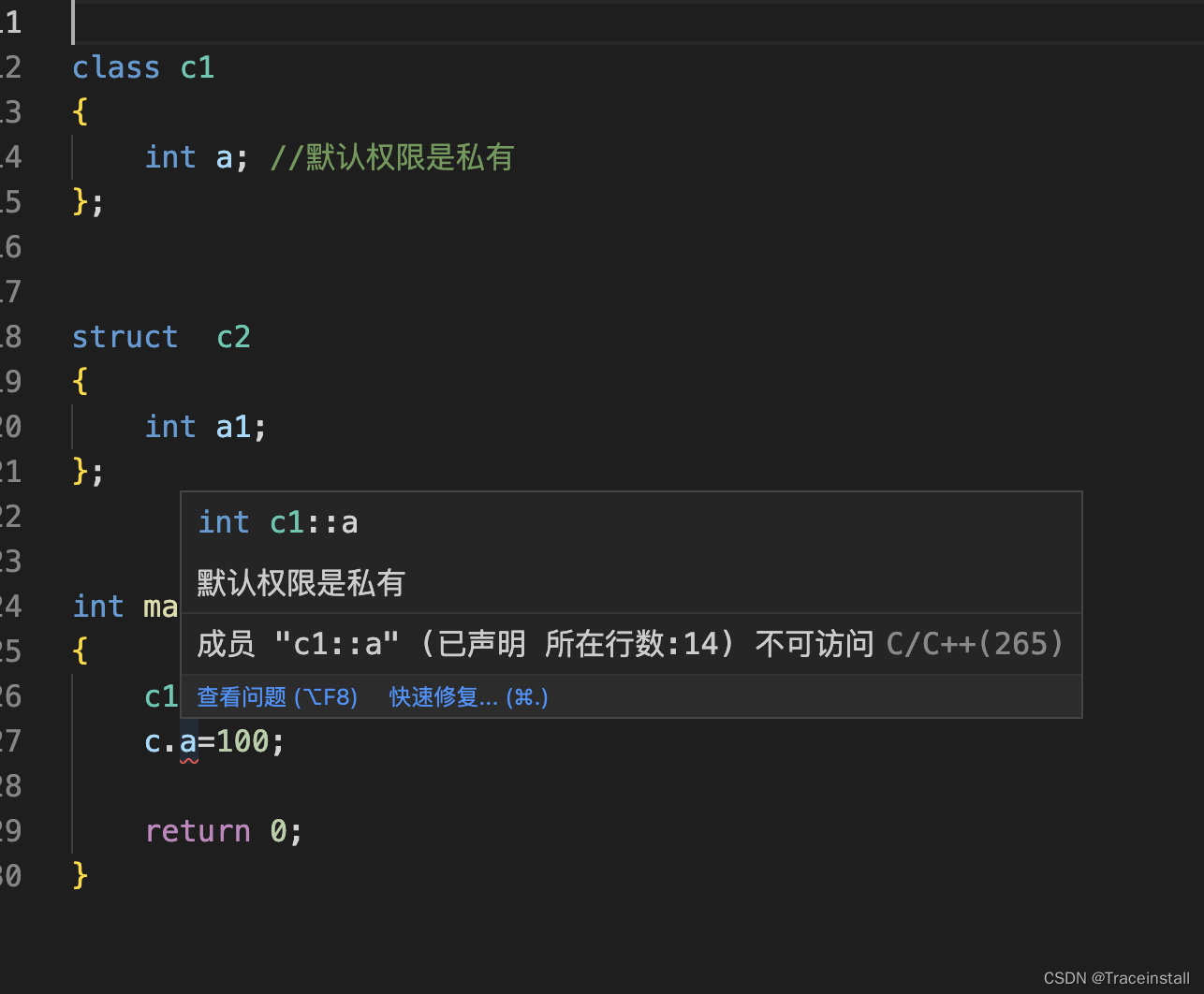Click the variable 'c' before .a on line 27

tap(153, 742)
